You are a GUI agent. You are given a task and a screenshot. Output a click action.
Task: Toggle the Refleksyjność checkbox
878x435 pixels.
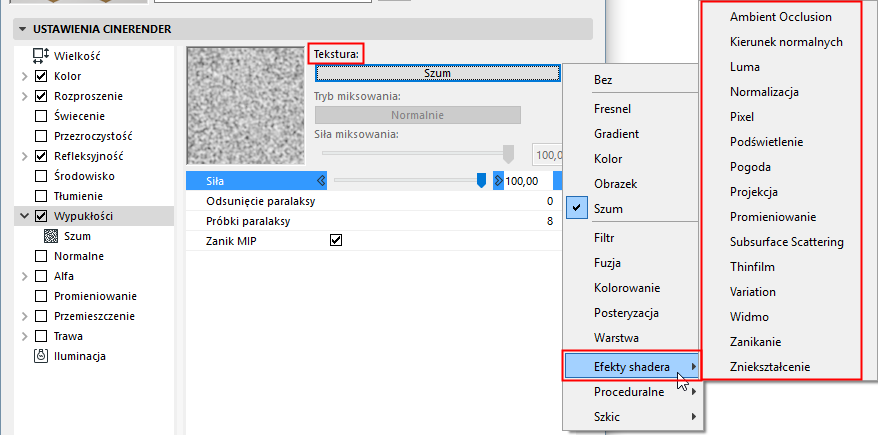pyautogui.click(x=41, y=156)
